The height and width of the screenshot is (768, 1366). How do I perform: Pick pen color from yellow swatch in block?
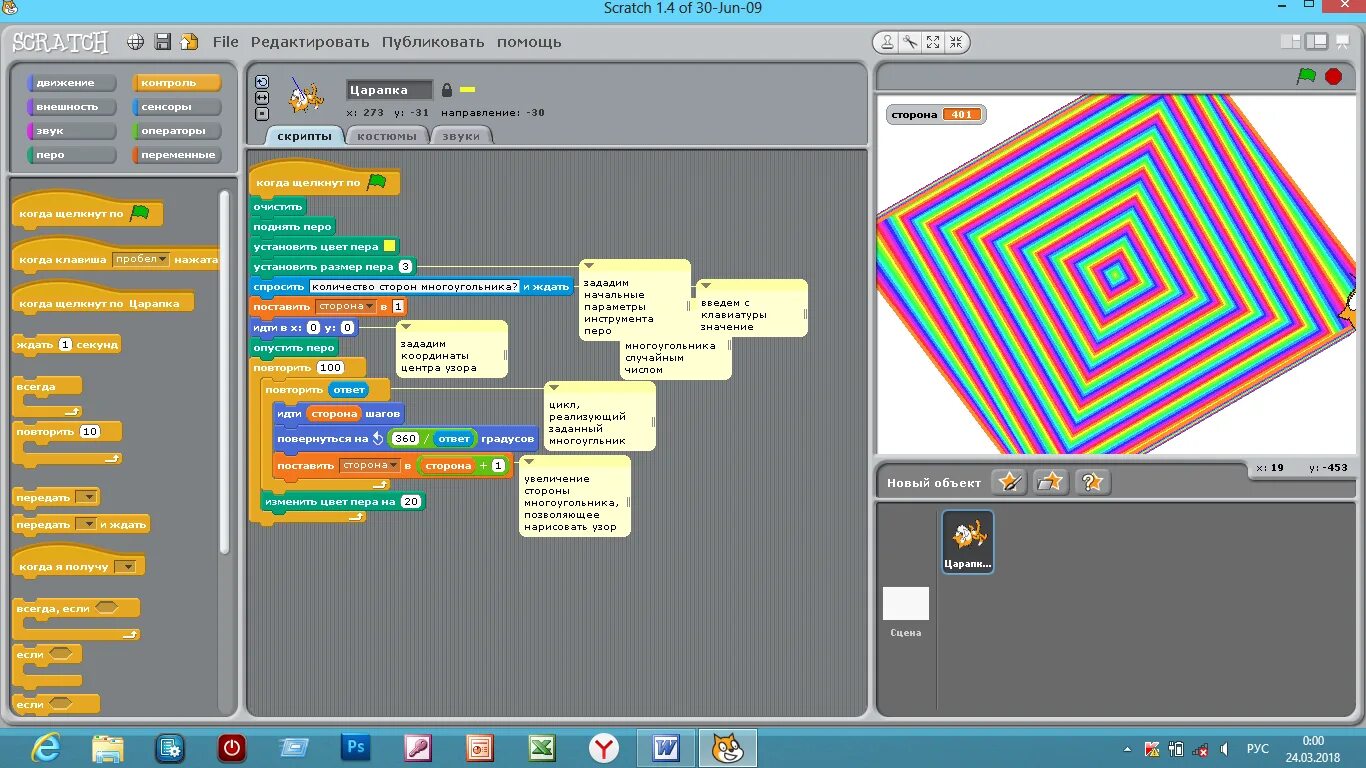click(x=389, y=246)
